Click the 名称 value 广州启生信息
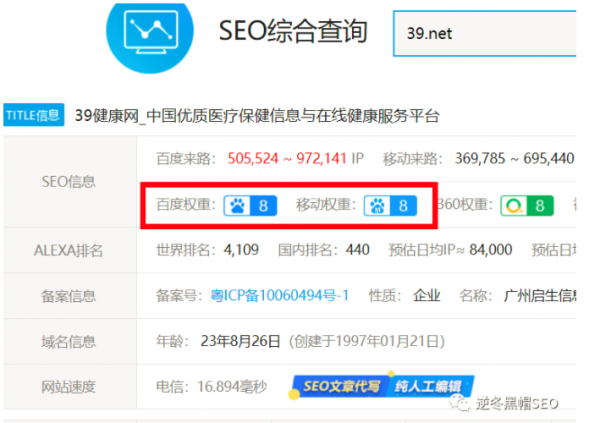600x423 pixels. (x=540, y=296)
